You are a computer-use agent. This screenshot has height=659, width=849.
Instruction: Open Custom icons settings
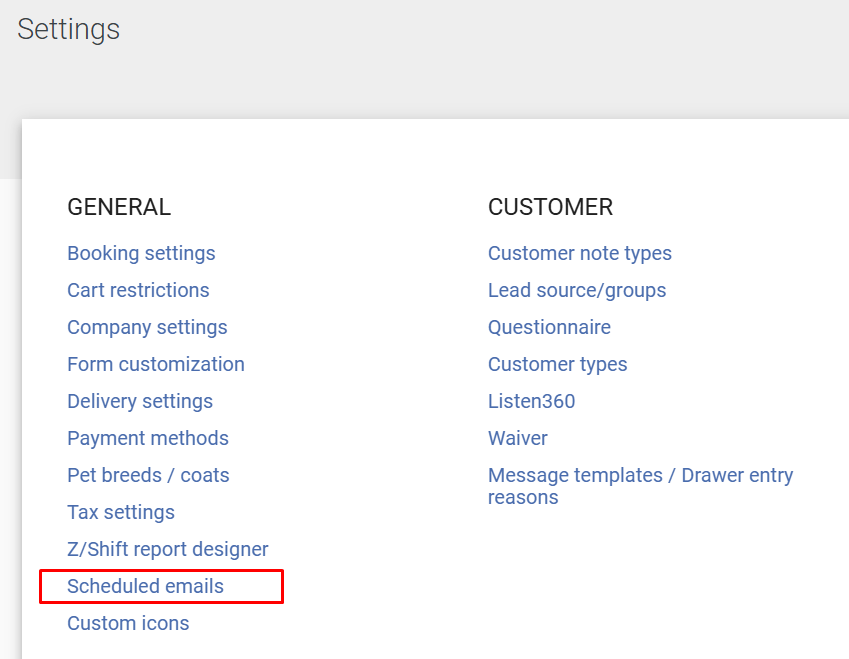click(x=128, y=623)
